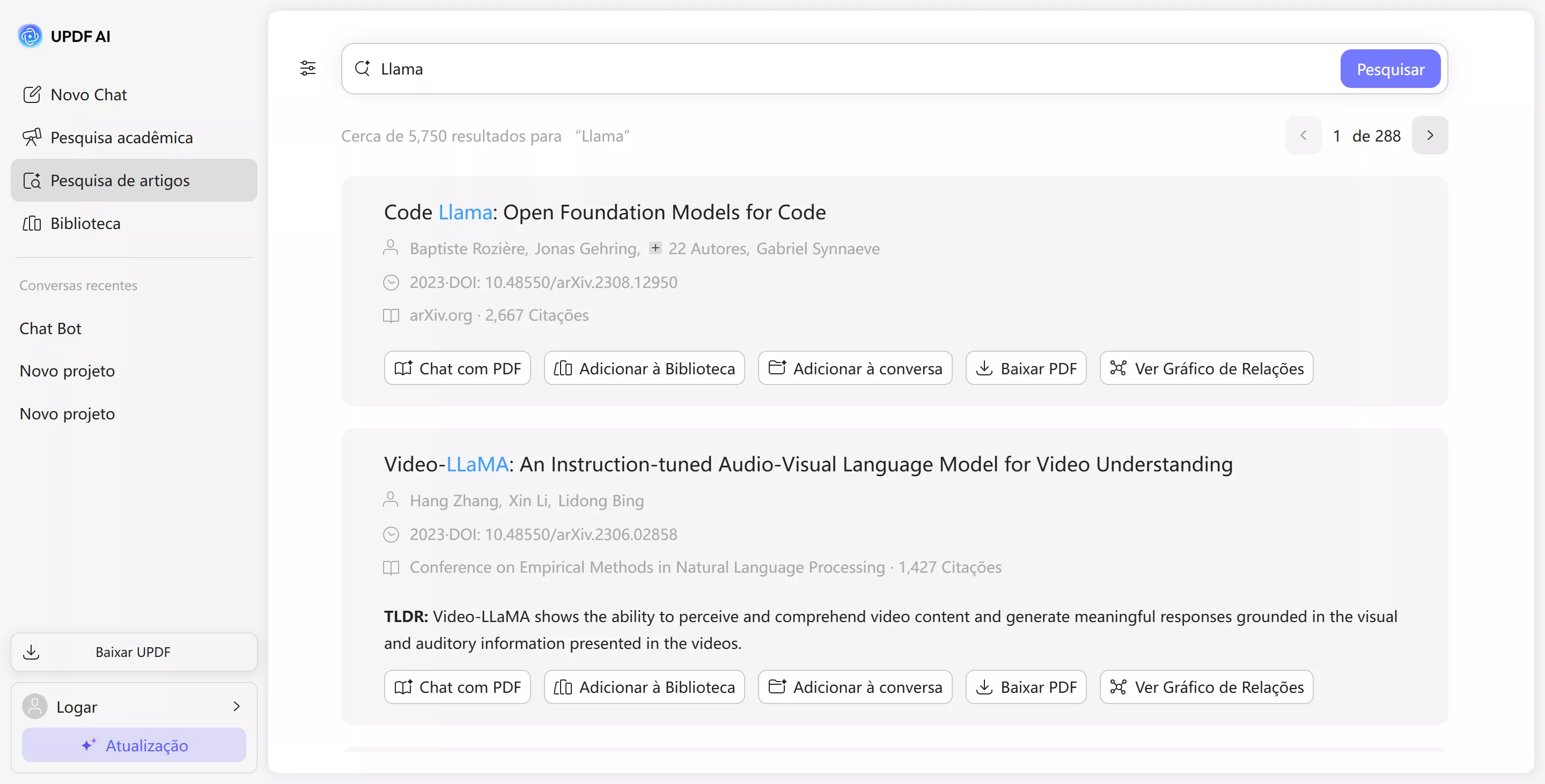Open Biblioteca in sidebar
Image resolution: width=1545 pixels, height=784 pixels.
85,224
